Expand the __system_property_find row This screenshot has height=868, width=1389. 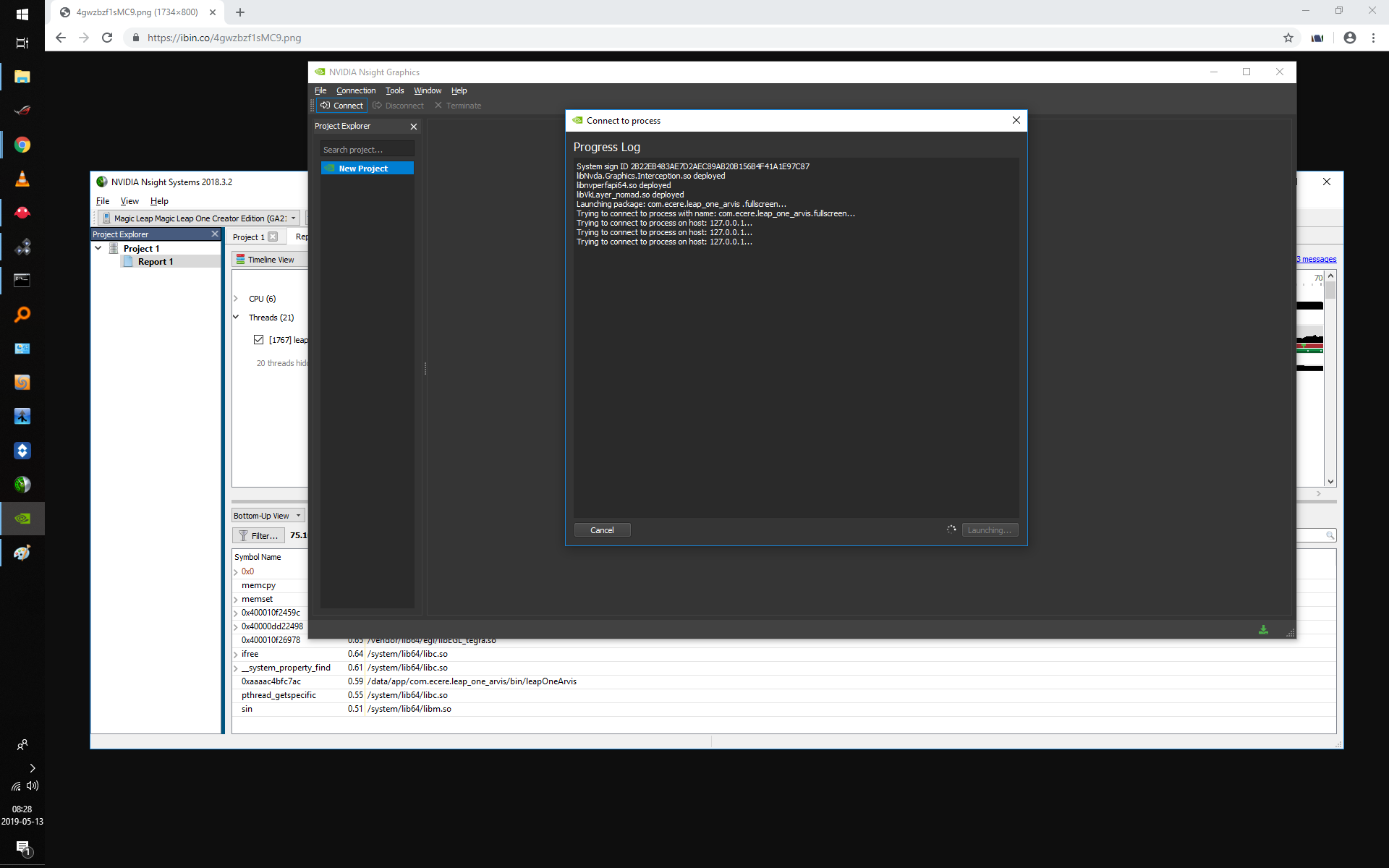pyautogui.click(x=236, y=668)
